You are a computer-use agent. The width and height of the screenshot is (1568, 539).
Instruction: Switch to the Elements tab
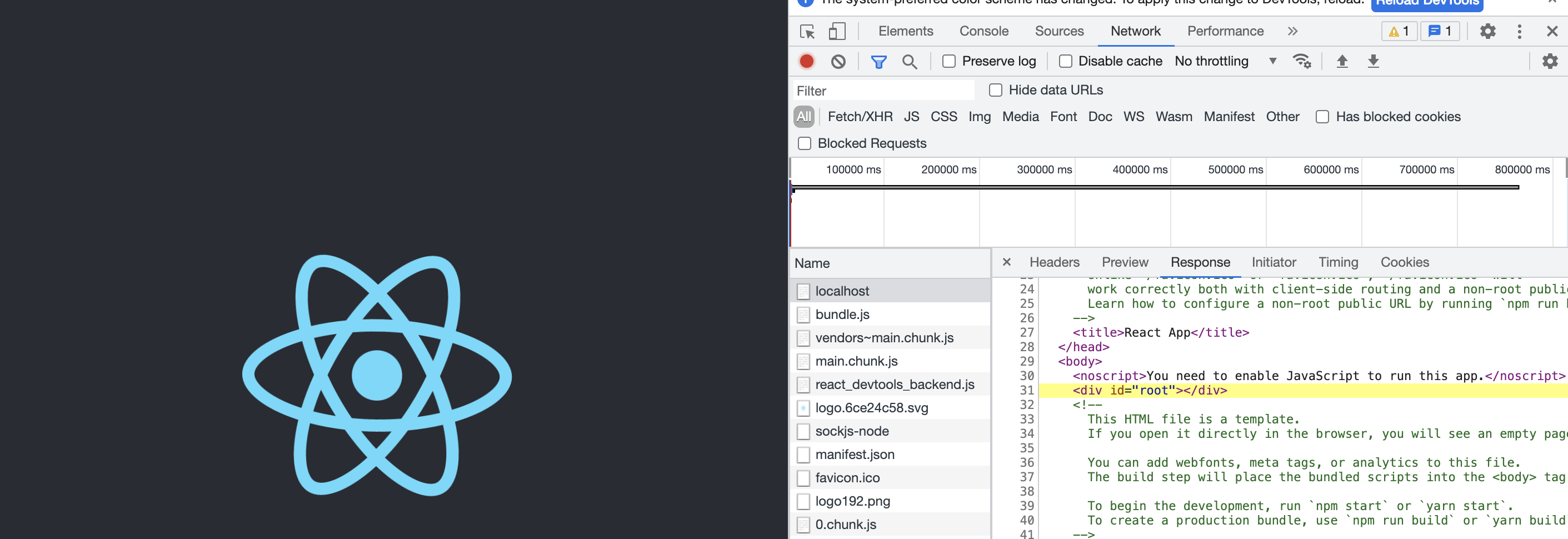[x=905, y=32]
